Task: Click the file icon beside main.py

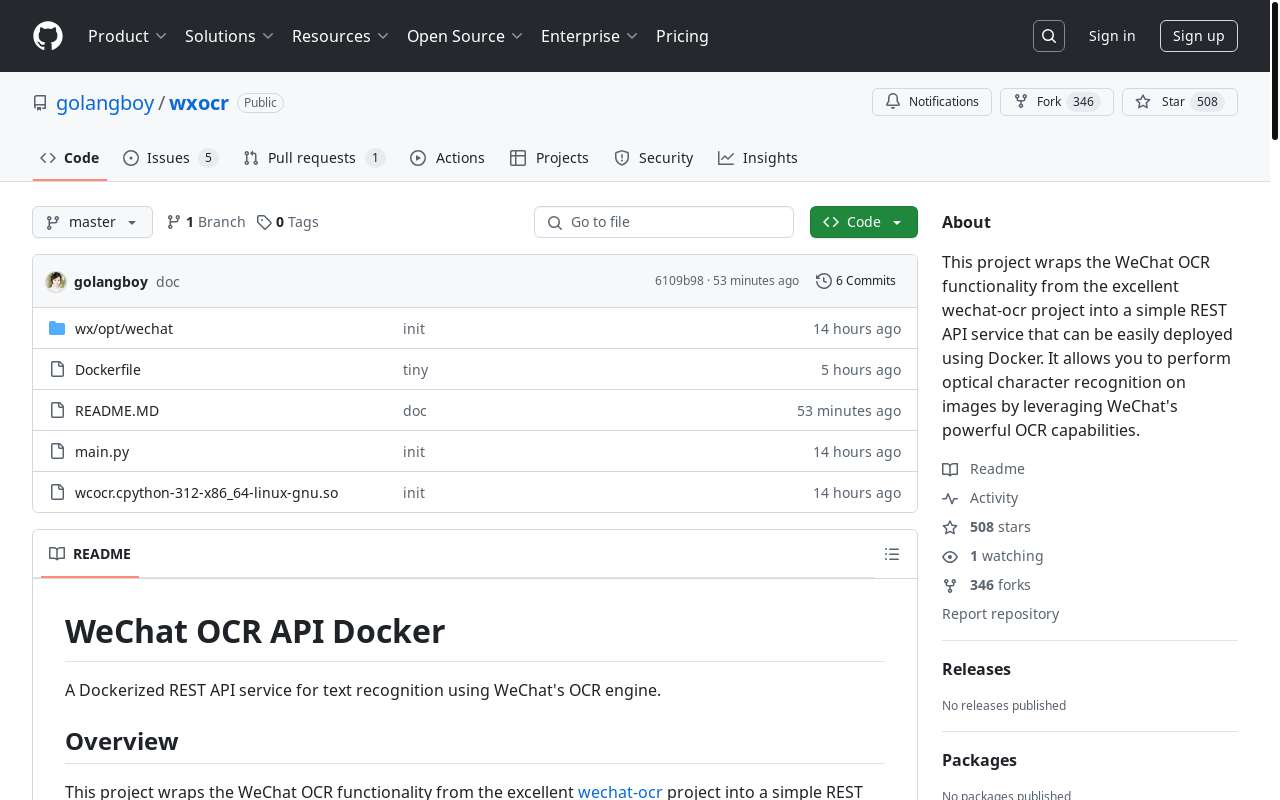Action: click(x=57, y=451)
